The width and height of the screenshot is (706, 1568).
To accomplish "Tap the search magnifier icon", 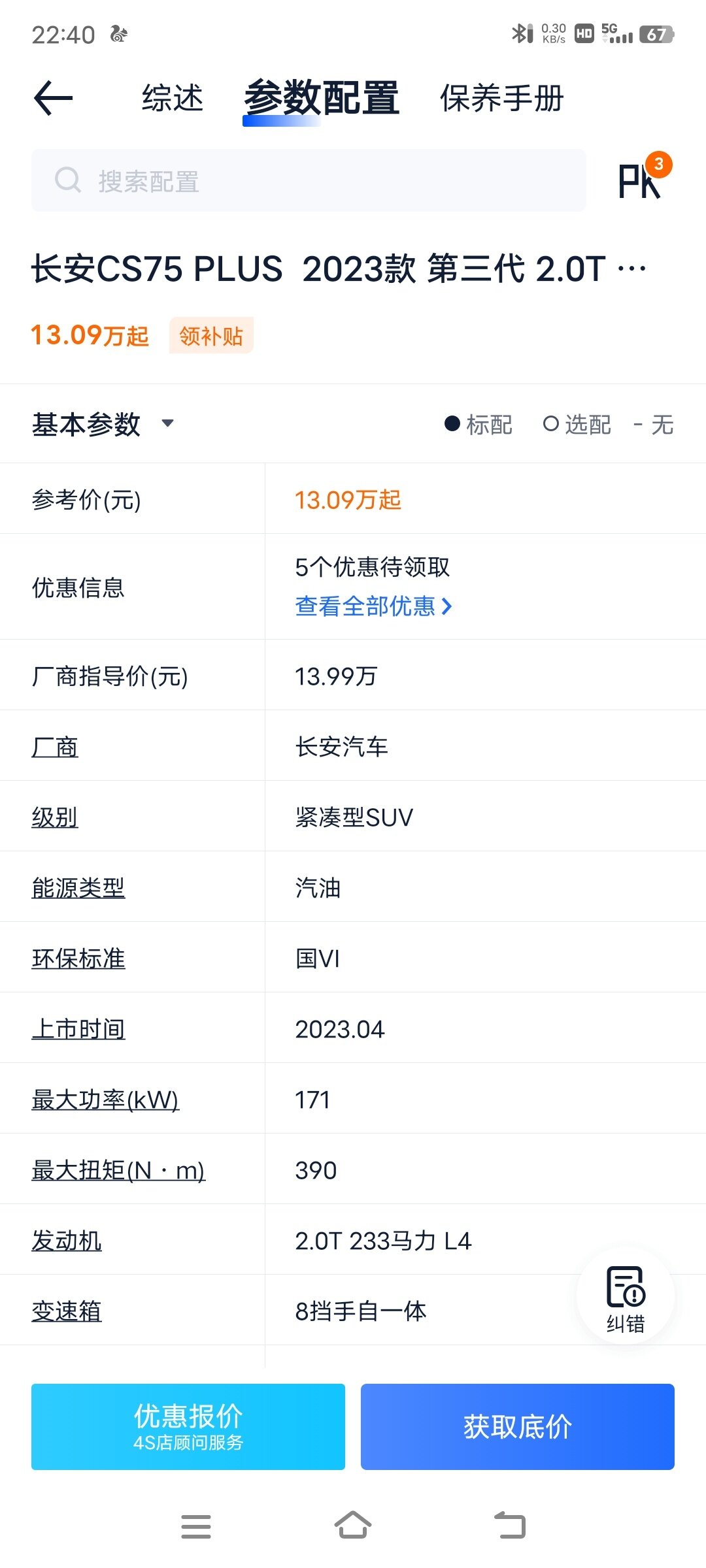I will tap(68, 180).
